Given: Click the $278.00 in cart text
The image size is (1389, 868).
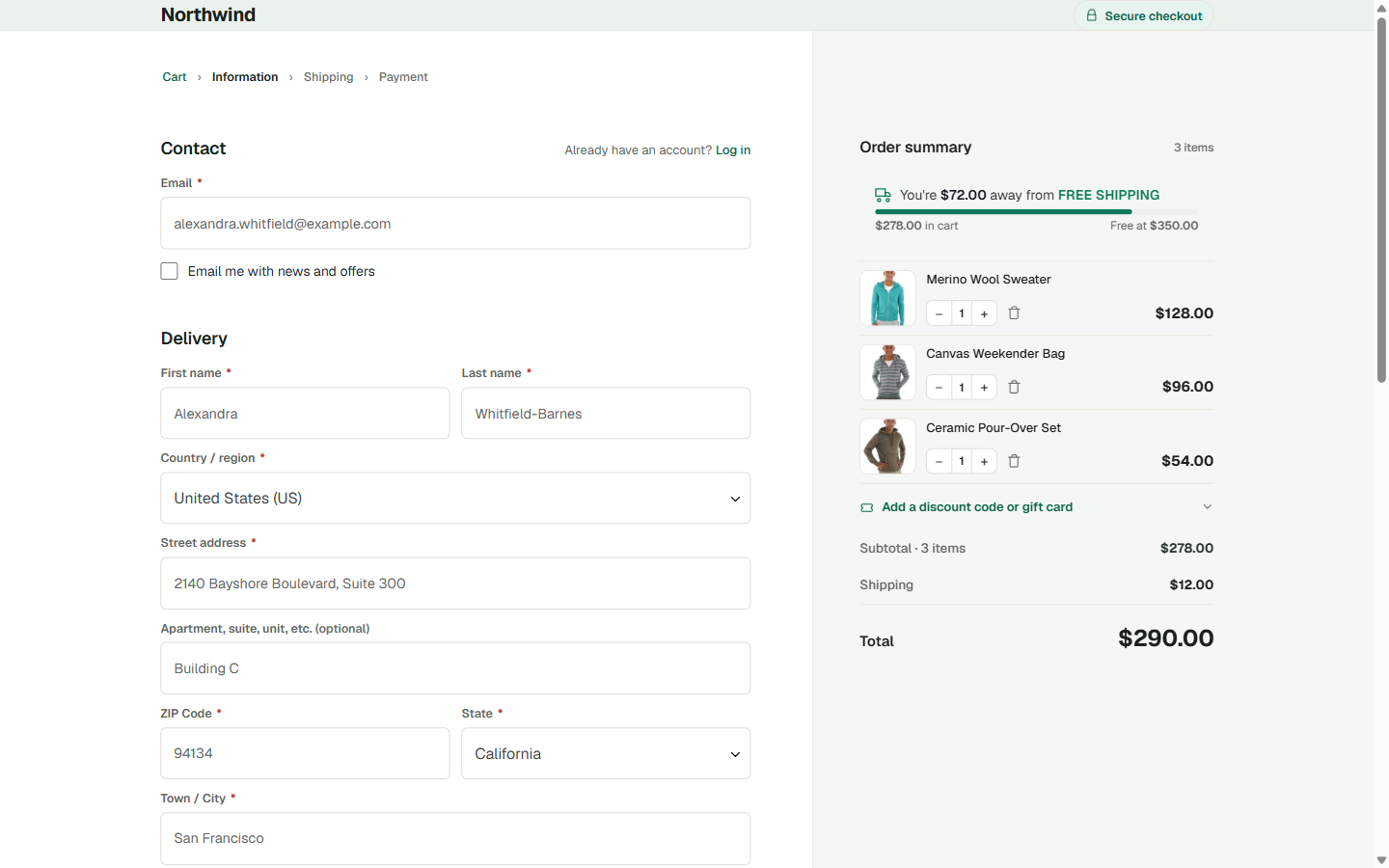Looking at the screenshot, I should click(916, 226).
